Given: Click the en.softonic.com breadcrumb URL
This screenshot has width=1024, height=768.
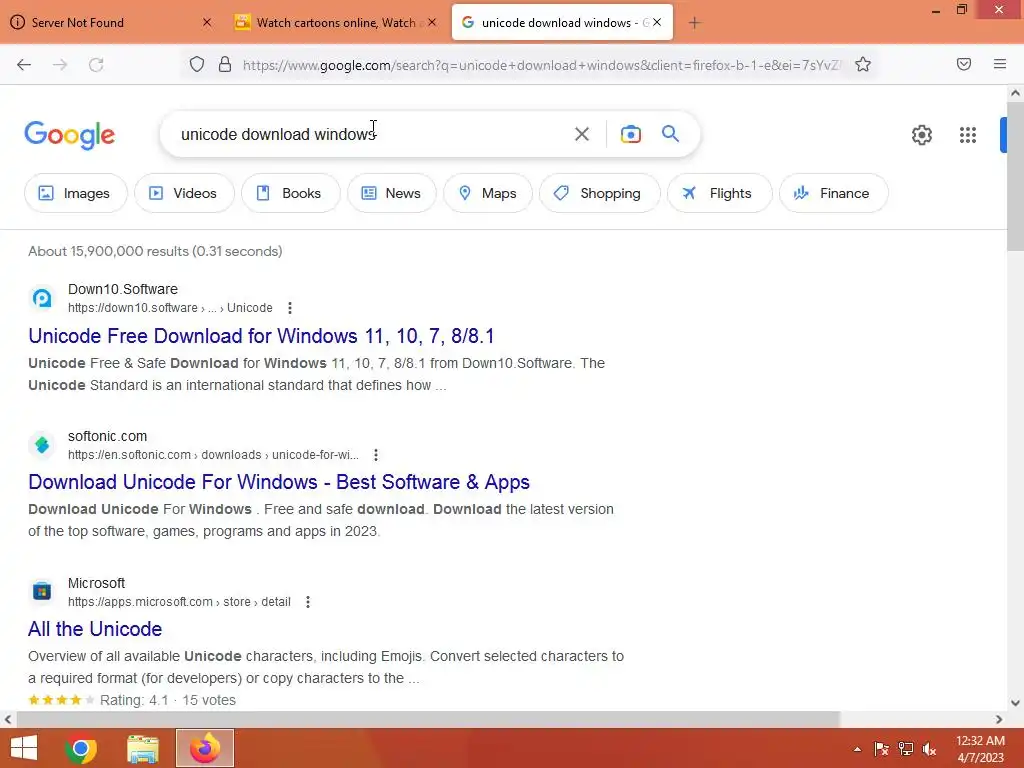Looking at the screenshot, I should click(213, 455).
